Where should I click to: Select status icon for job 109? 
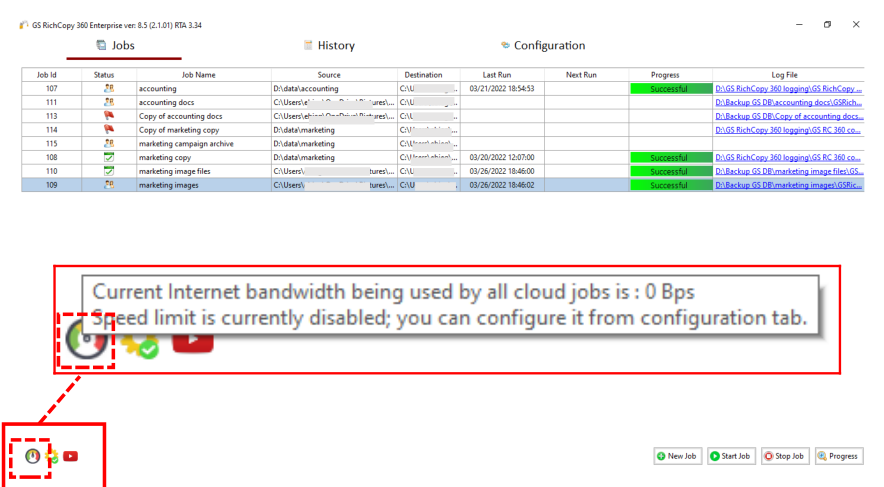[x=109, y=184]
